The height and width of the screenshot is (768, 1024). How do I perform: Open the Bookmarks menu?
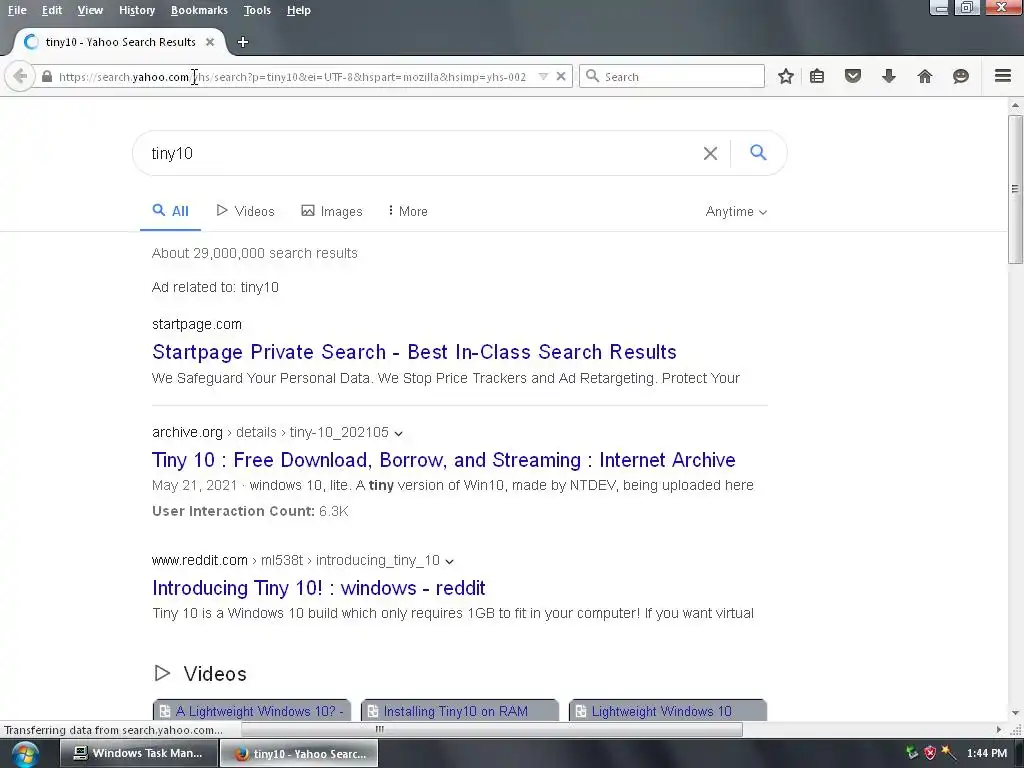point(199,10)
